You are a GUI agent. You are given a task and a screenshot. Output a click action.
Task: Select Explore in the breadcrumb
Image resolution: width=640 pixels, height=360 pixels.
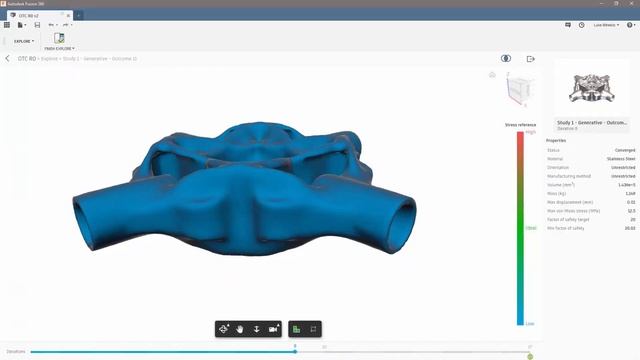(49, 59)
